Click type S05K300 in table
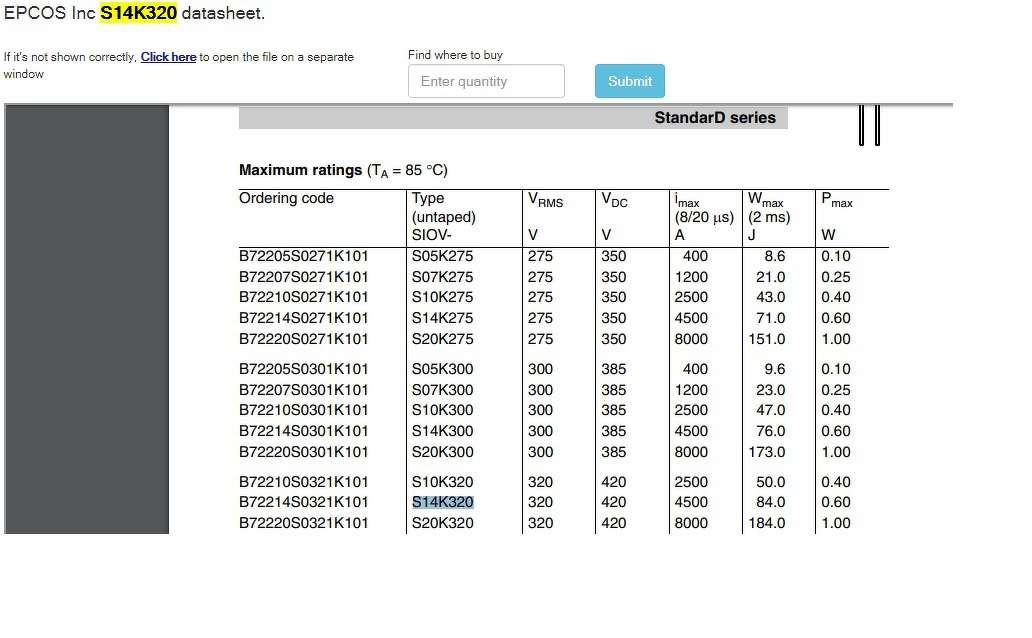Viewport: 1032px width, 638px height. click(442, 369)
